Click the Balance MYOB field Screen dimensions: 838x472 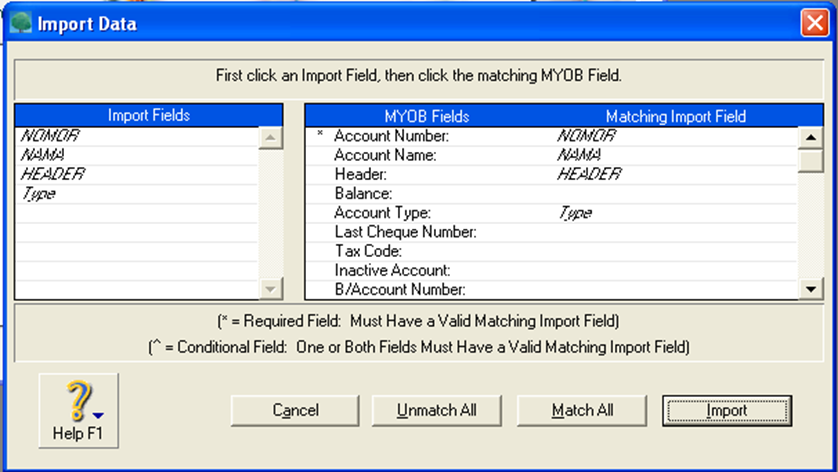click(363, 194)
